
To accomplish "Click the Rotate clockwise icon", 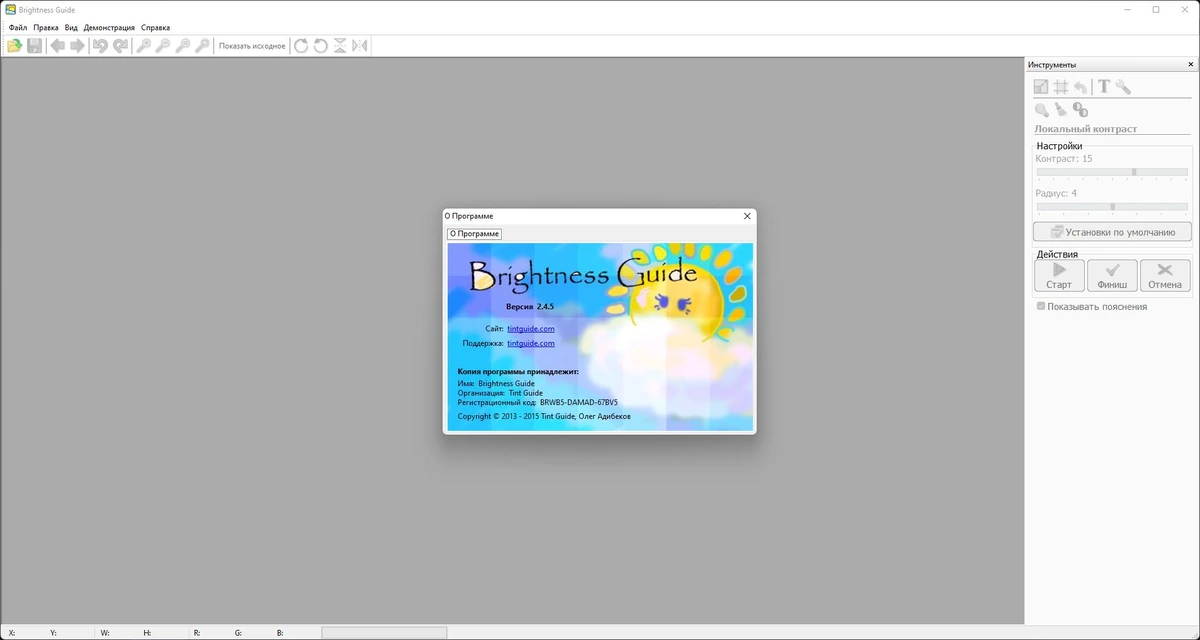I will pyautogui.click(x=301, y=46).
